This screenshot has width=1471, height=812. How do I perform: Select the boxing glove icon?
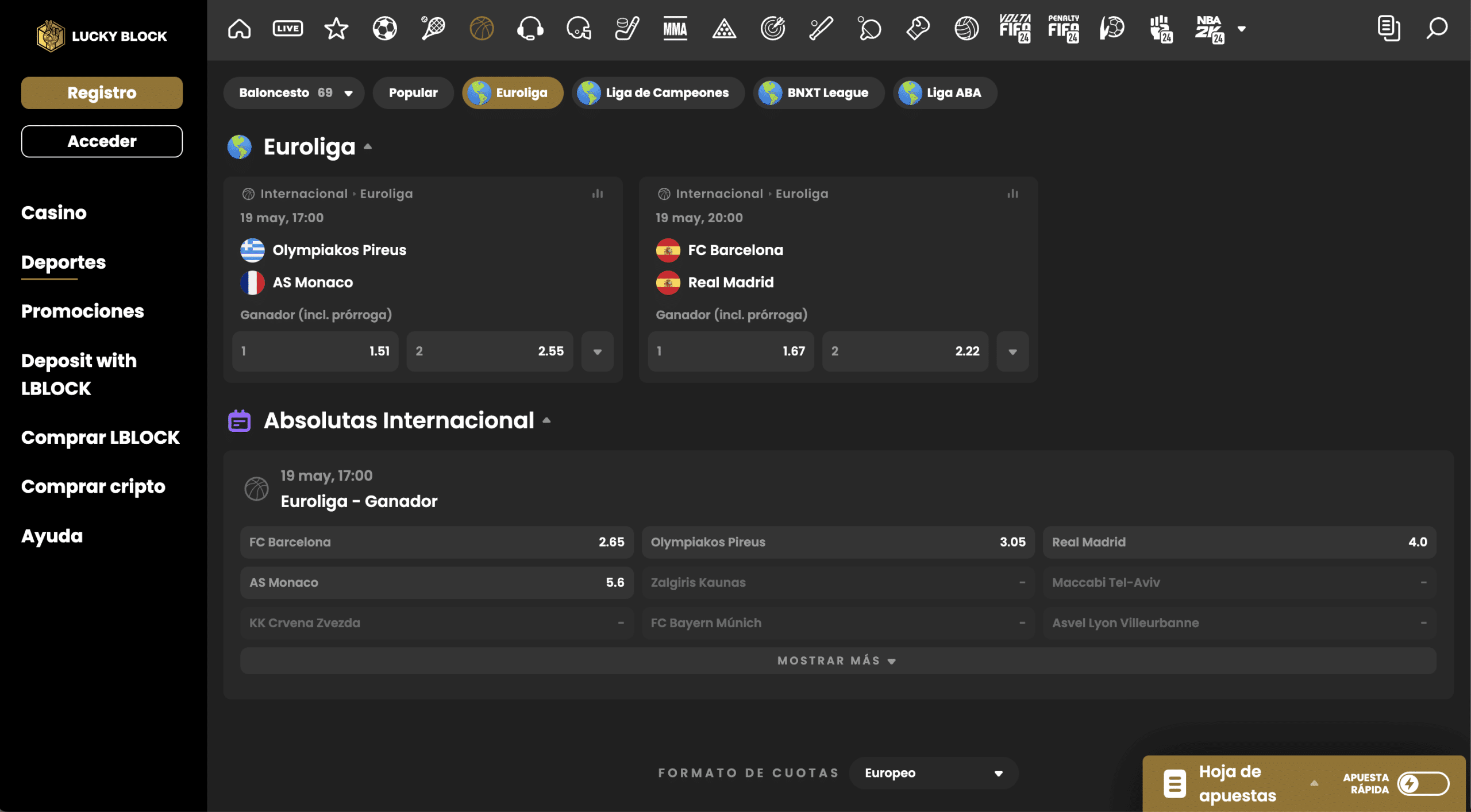pyautogui.click(x=918, y=28)
